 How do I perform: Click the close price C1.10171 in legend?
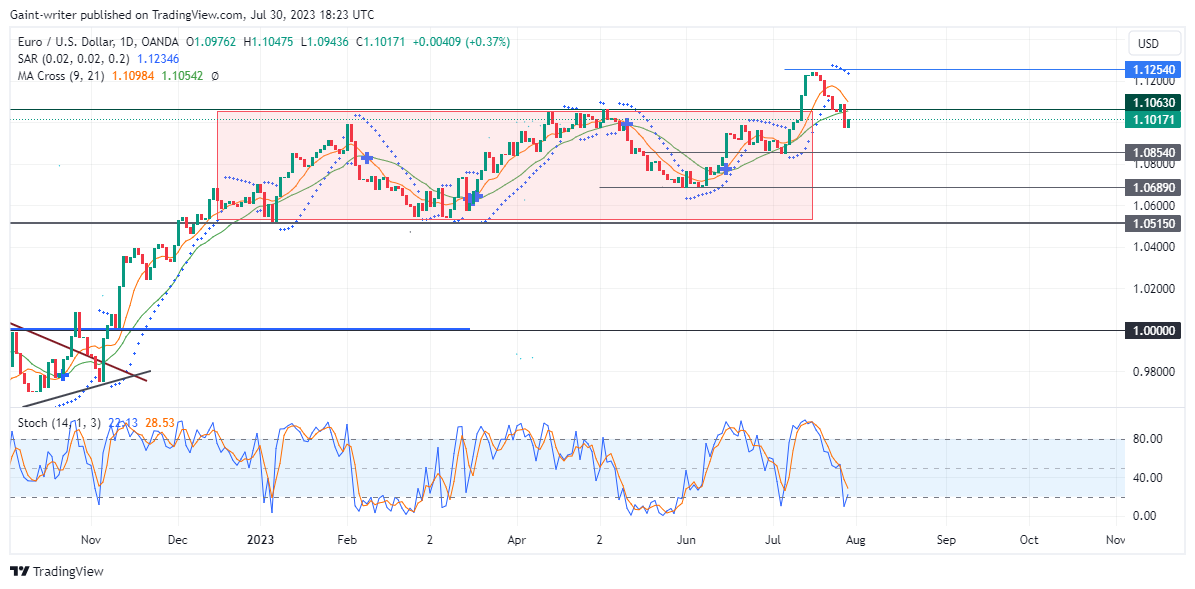click(382, 41)
